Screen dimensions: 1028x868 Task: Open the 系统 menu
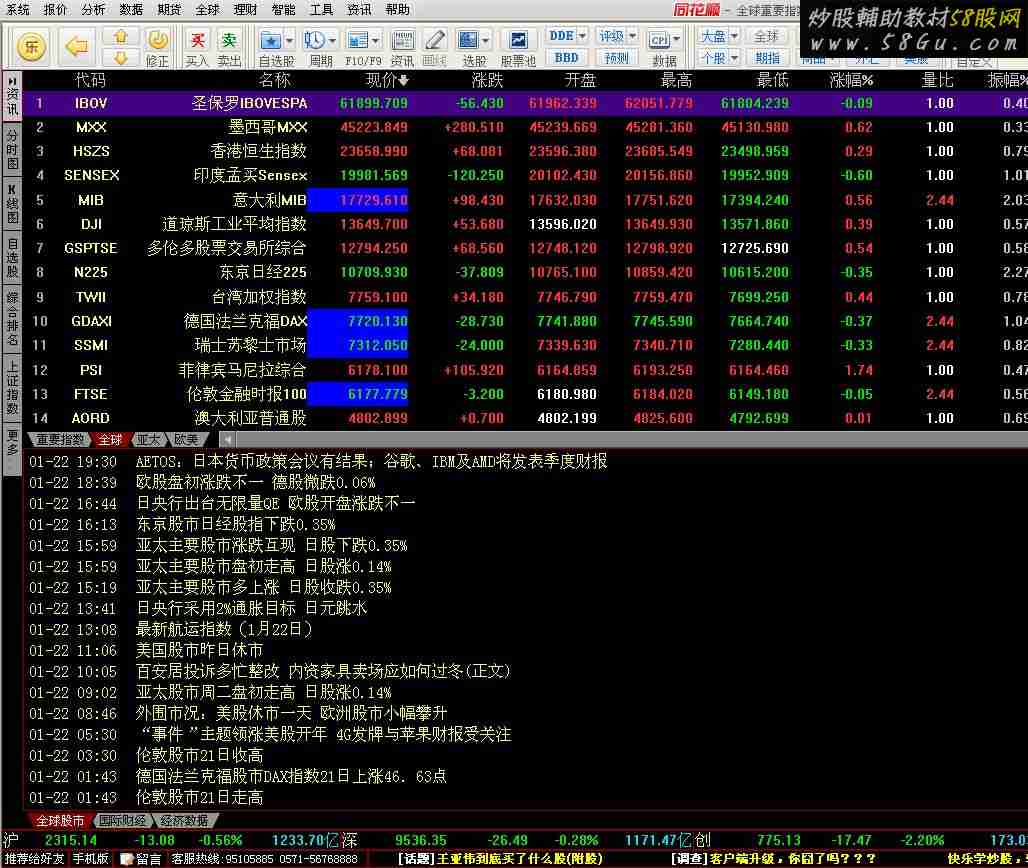click(18, 9)
